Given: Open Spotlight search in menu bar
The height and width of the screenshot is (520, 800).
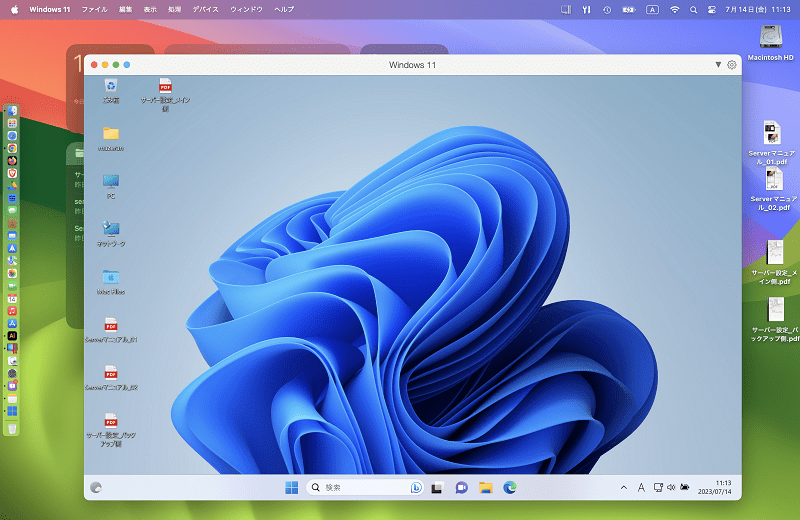Looking at the screenshot, I should pos(693,9).
